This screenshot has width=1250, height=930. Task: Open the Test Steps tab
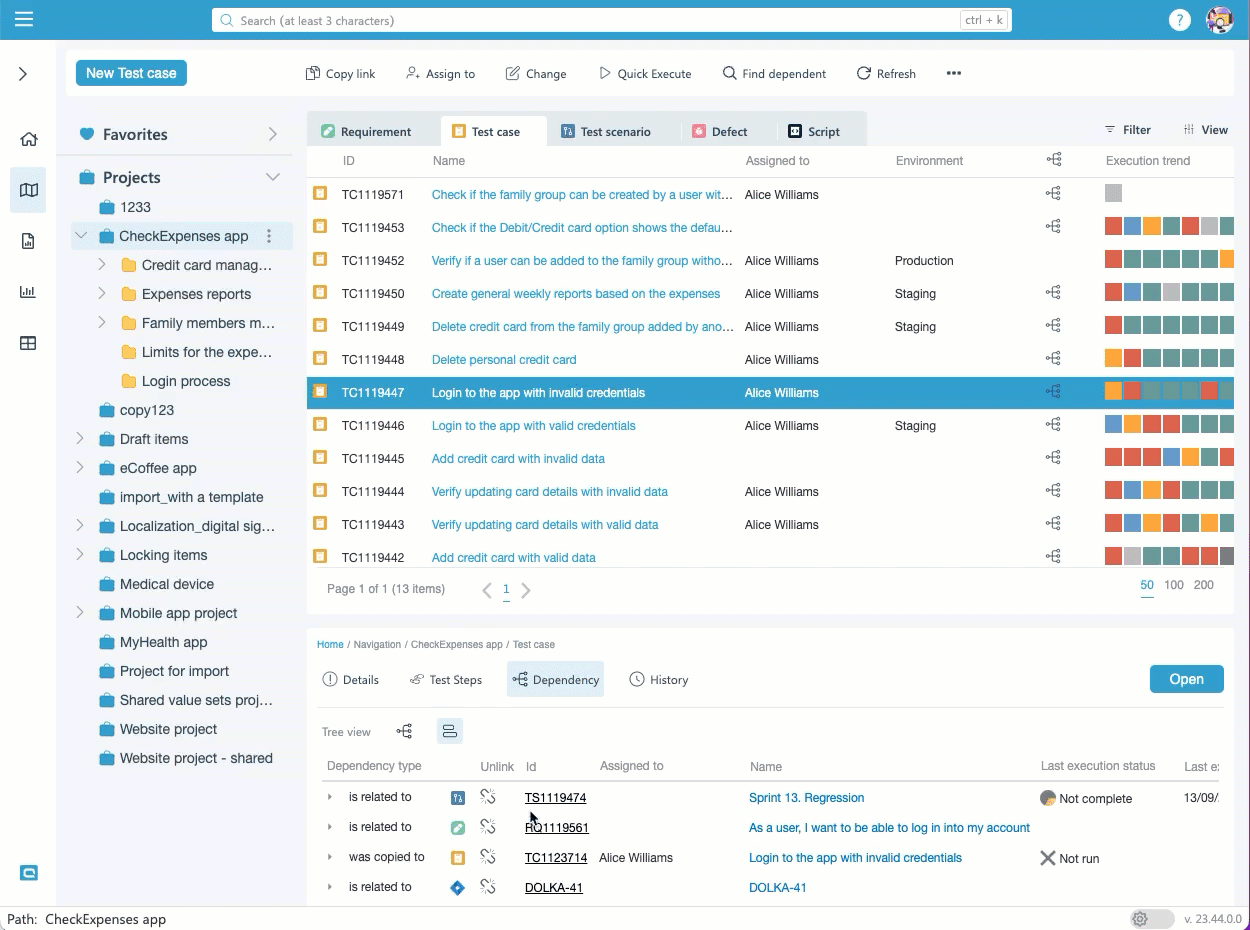[446, 679]
